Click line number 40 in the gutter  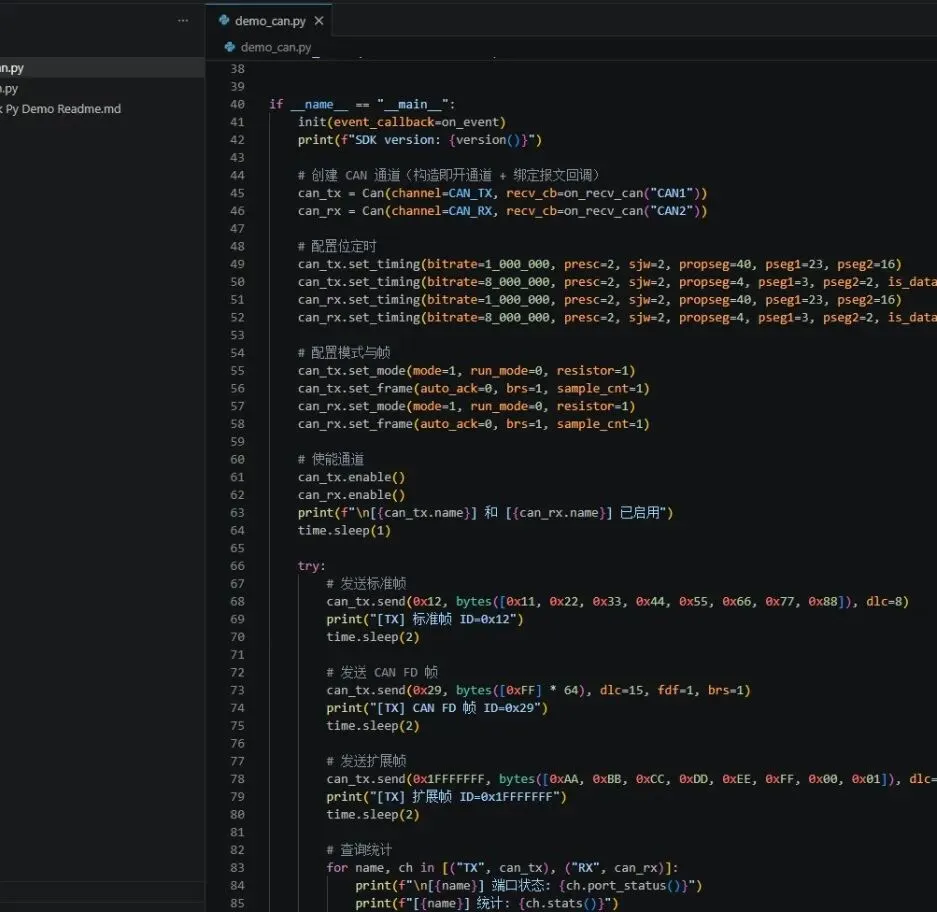tap(237, 104)
